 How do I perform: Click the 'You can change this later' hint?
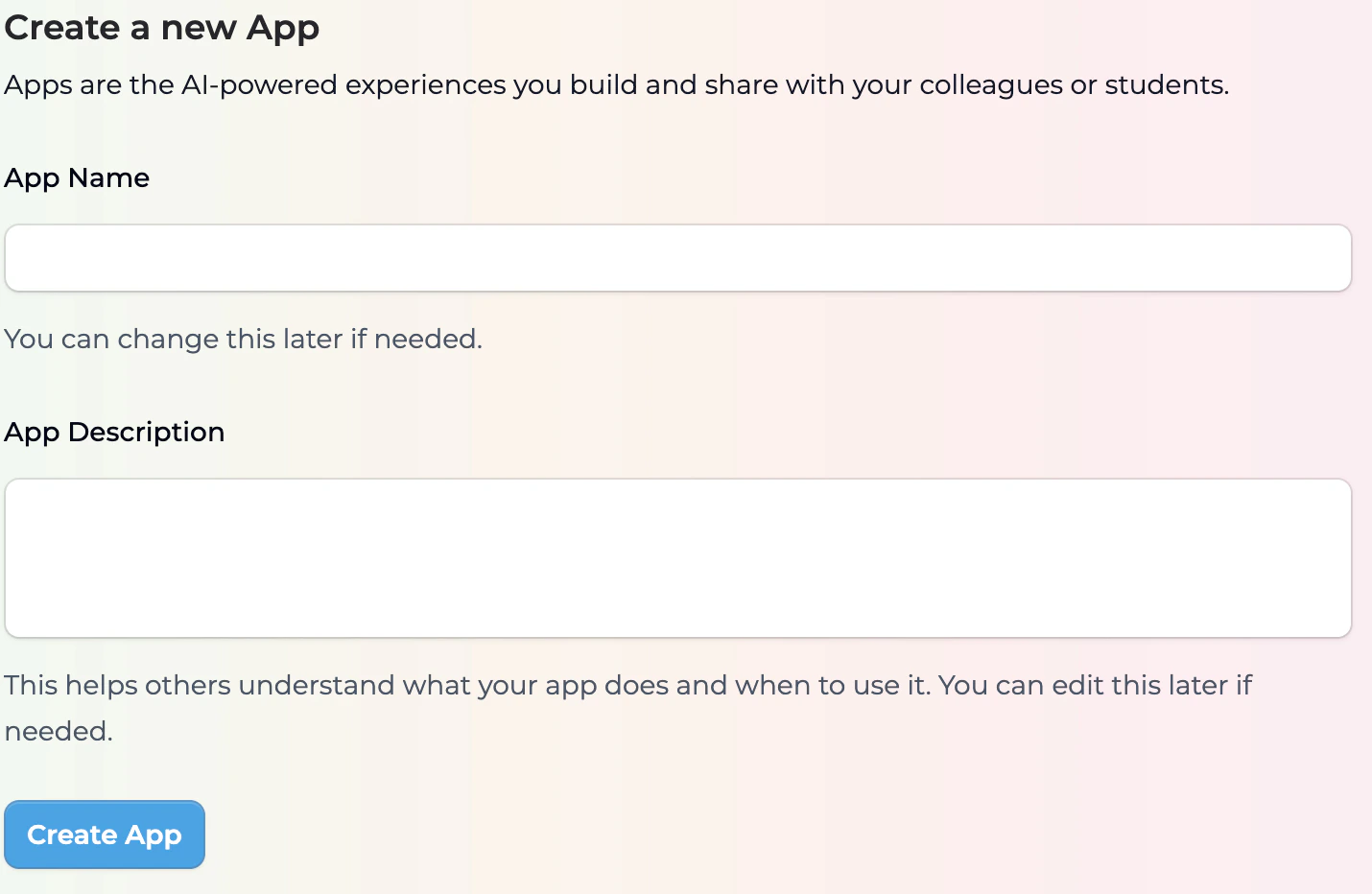(244, 339)
